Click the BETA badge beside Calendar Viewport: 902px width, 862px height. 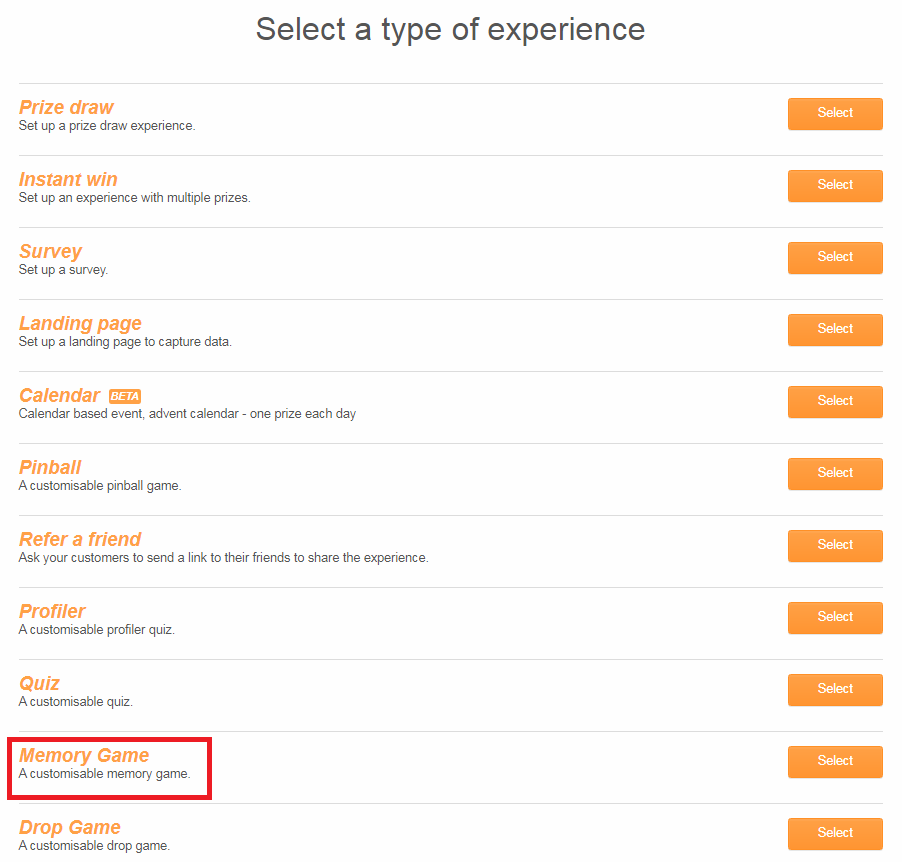[125, 396]
